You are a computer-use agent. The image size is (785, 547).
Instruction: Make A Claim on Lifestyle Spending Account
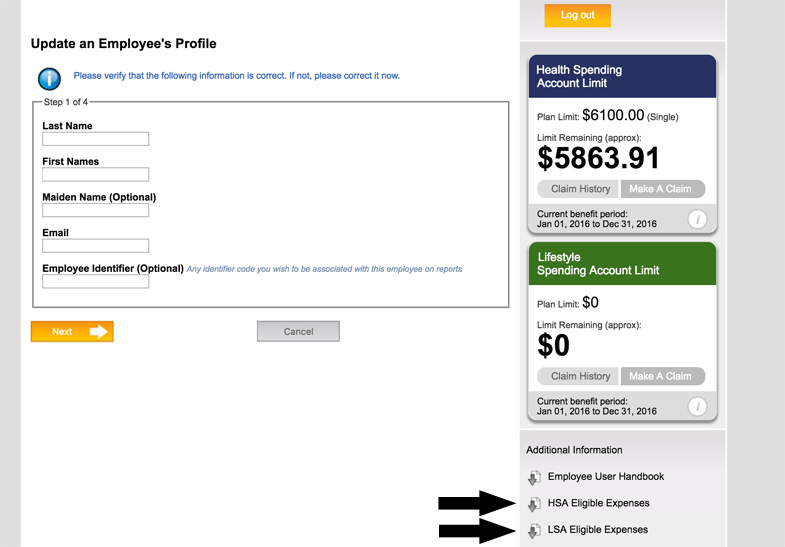tap(663, 376)
